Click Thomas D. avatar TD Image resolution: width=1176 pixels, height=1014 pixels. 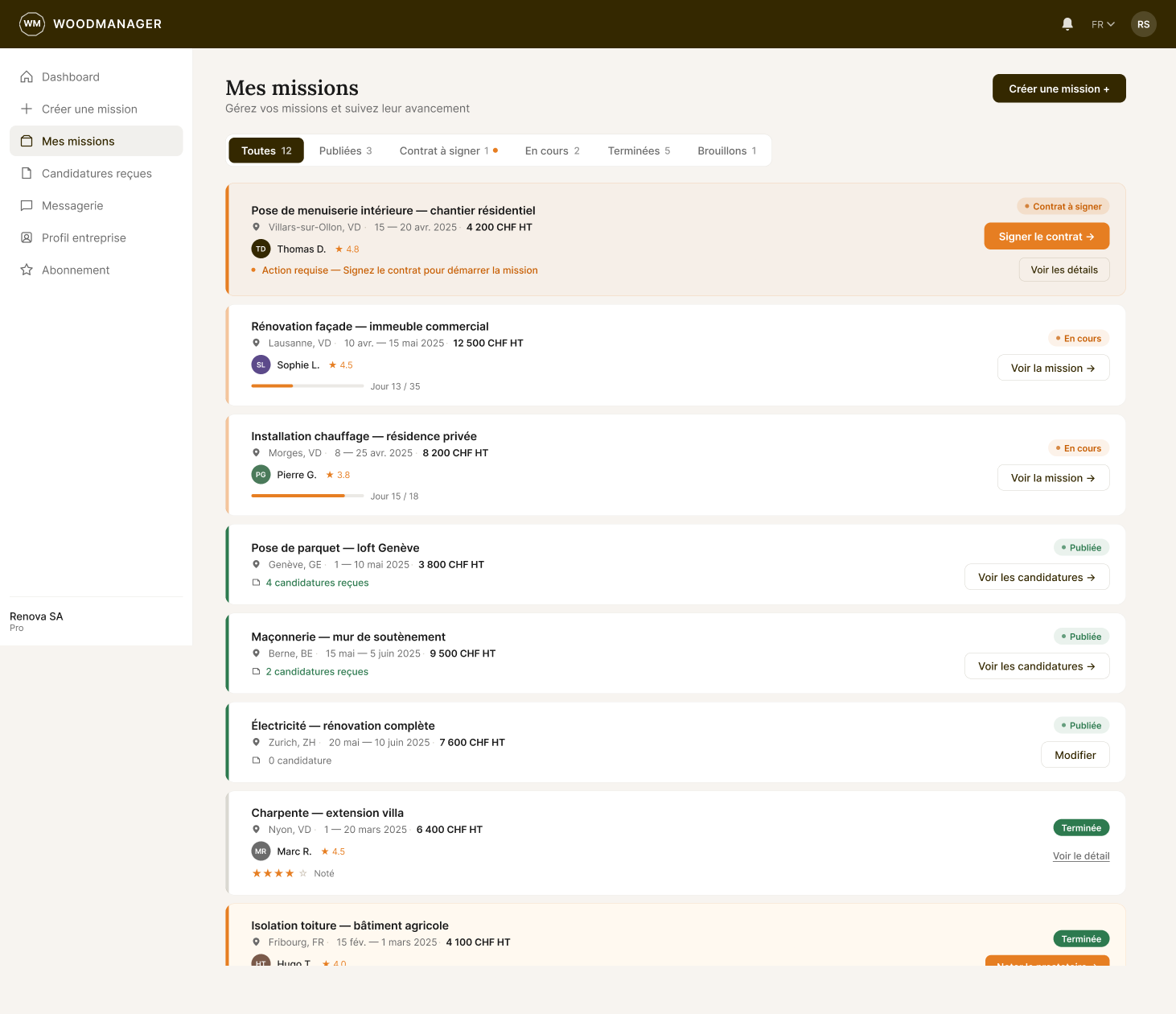(261, 249)
